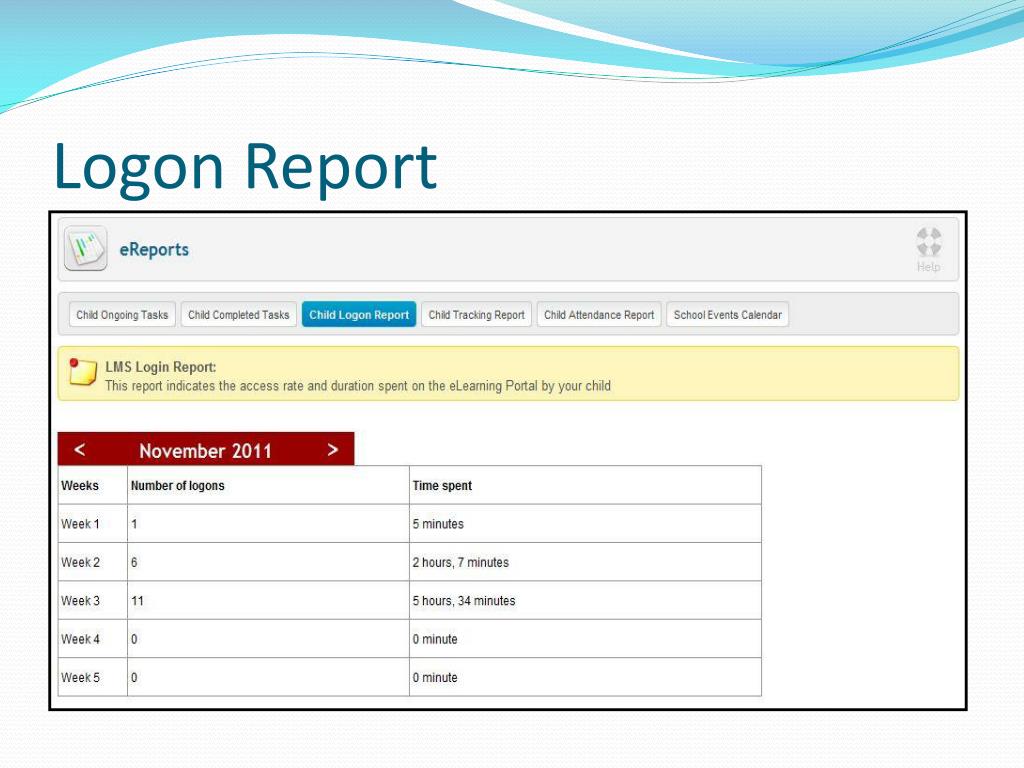The width and height of the screenshot is (1024, 768).
Task: Click the eReports title text
Action: pyautogui.click(x=154, y=249)
